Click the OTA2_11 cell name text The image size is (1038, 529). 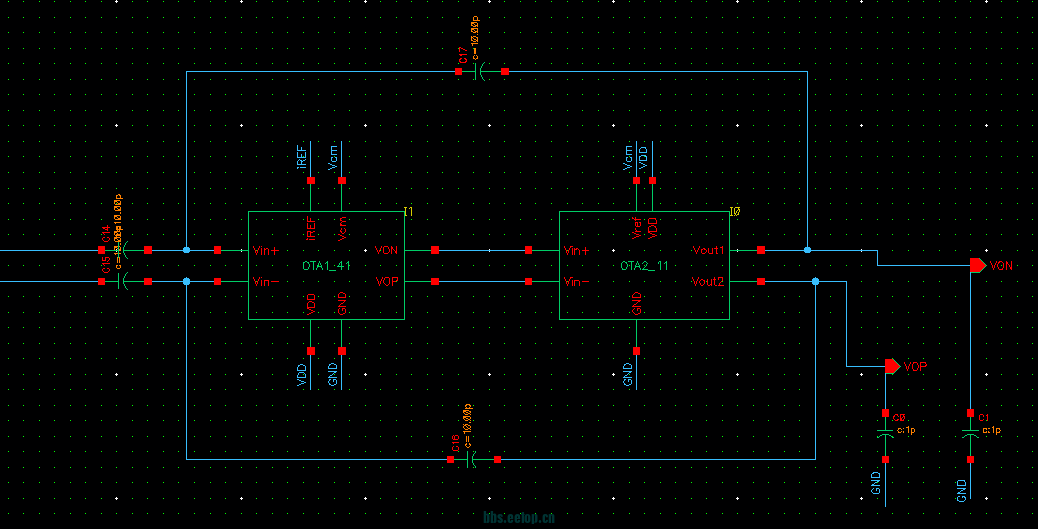[x=644, y=266]
